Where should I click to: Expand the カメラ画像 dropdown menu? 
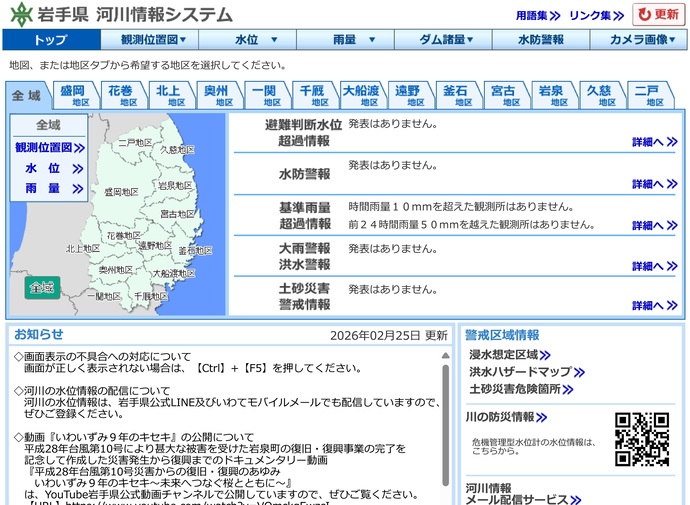pyautogui.click(x=639, y=40)
